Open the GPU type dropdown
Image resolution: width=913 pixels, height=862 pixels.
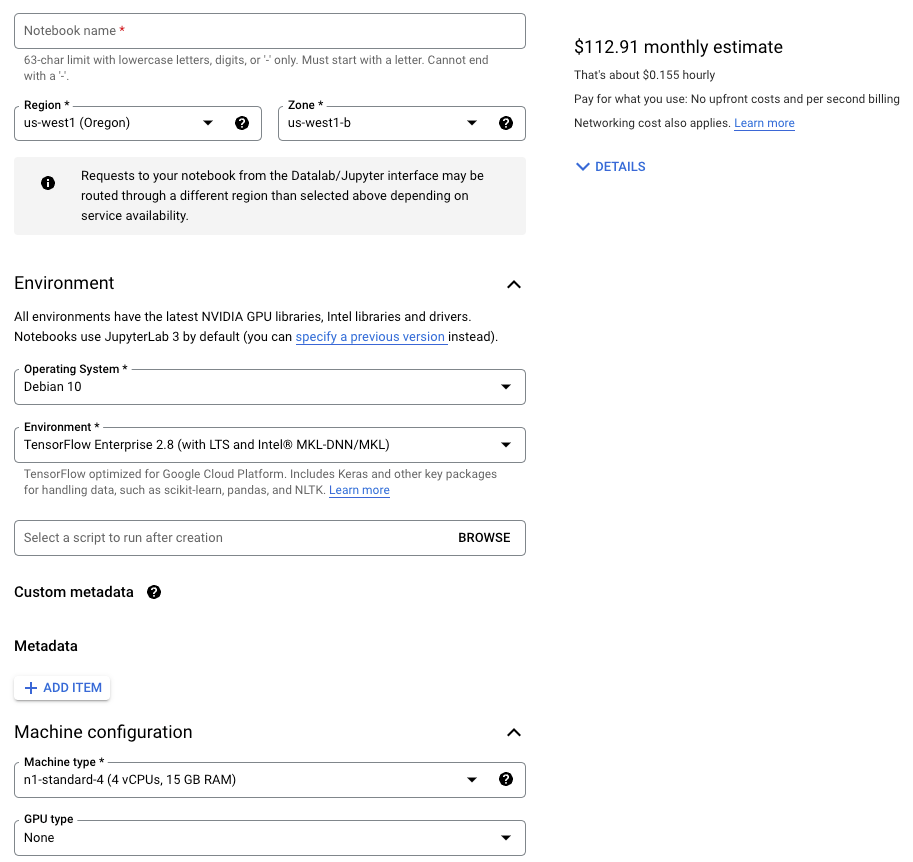269,837
